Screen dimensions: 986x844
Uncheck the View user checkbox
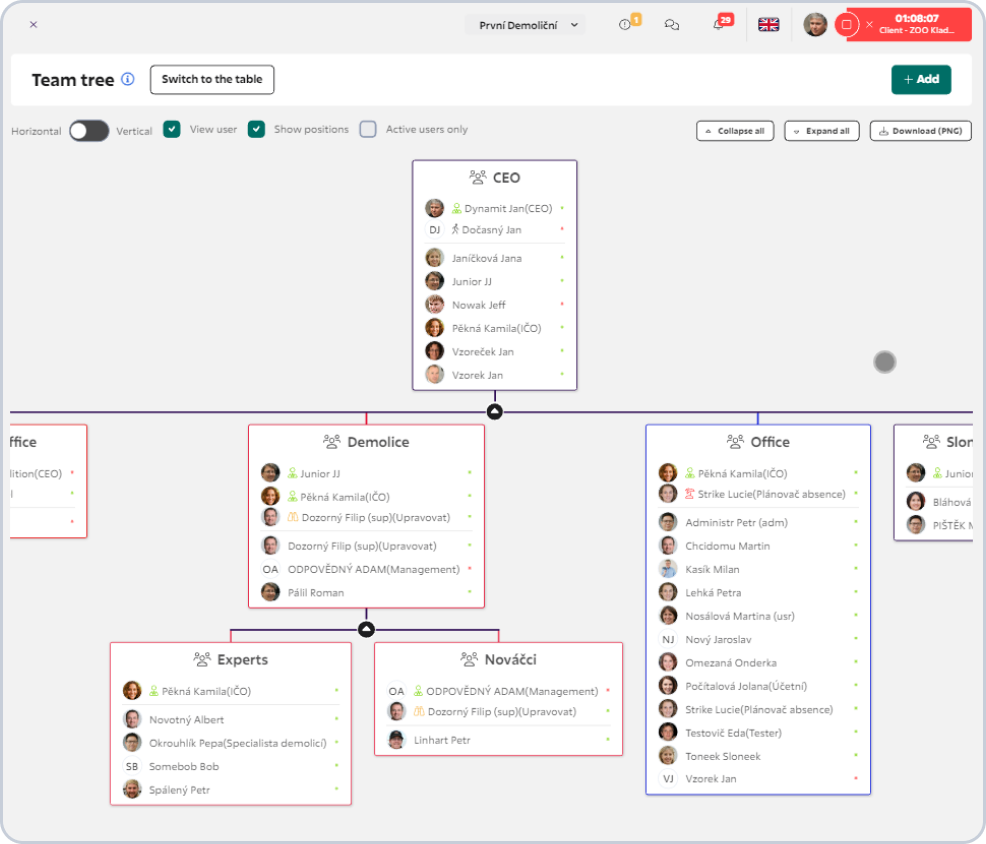coord(172,129)
